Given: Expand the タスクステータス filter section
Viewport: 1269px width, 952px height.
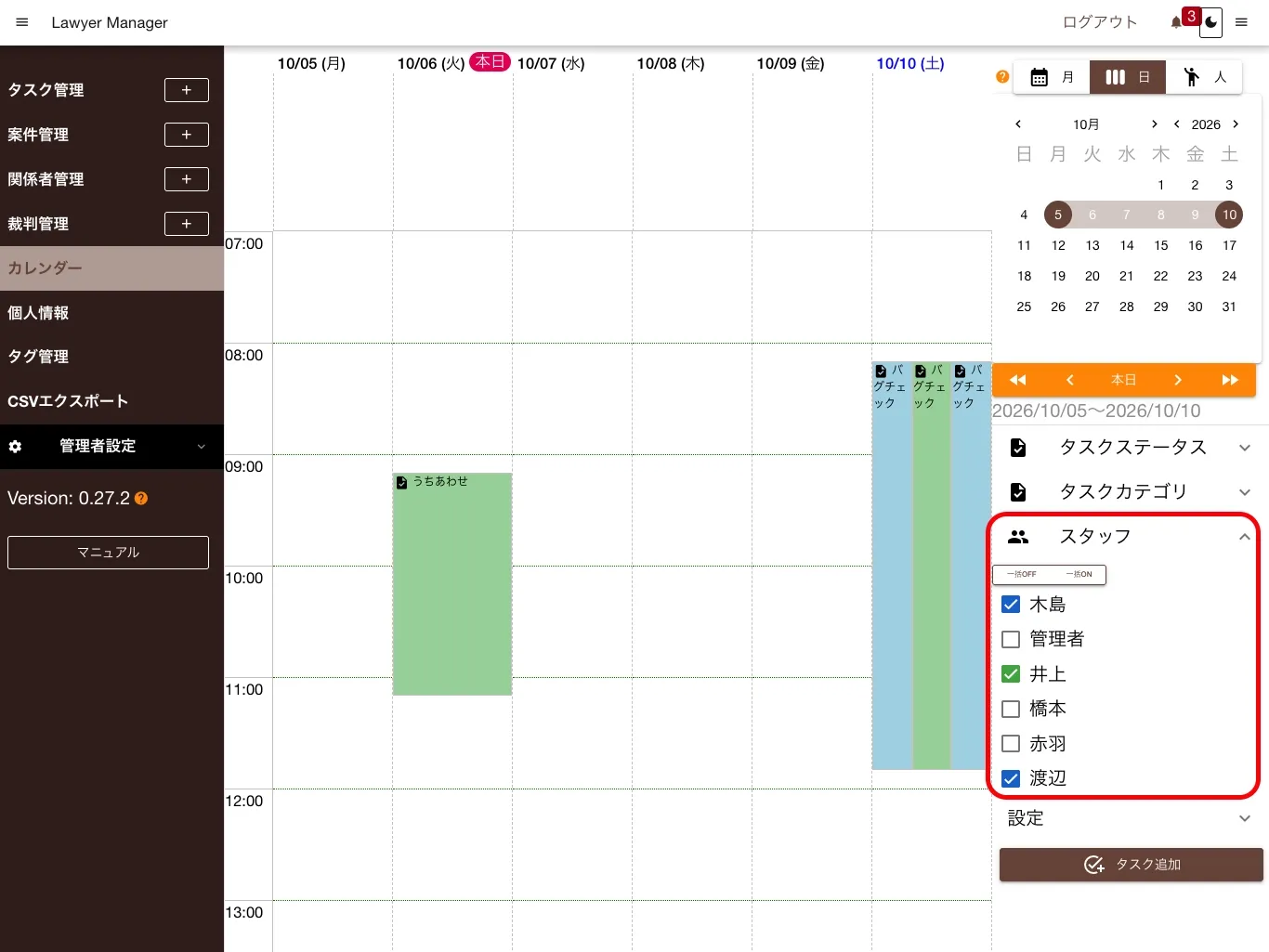Looking at the screenshot, I should click(1131, 448).
